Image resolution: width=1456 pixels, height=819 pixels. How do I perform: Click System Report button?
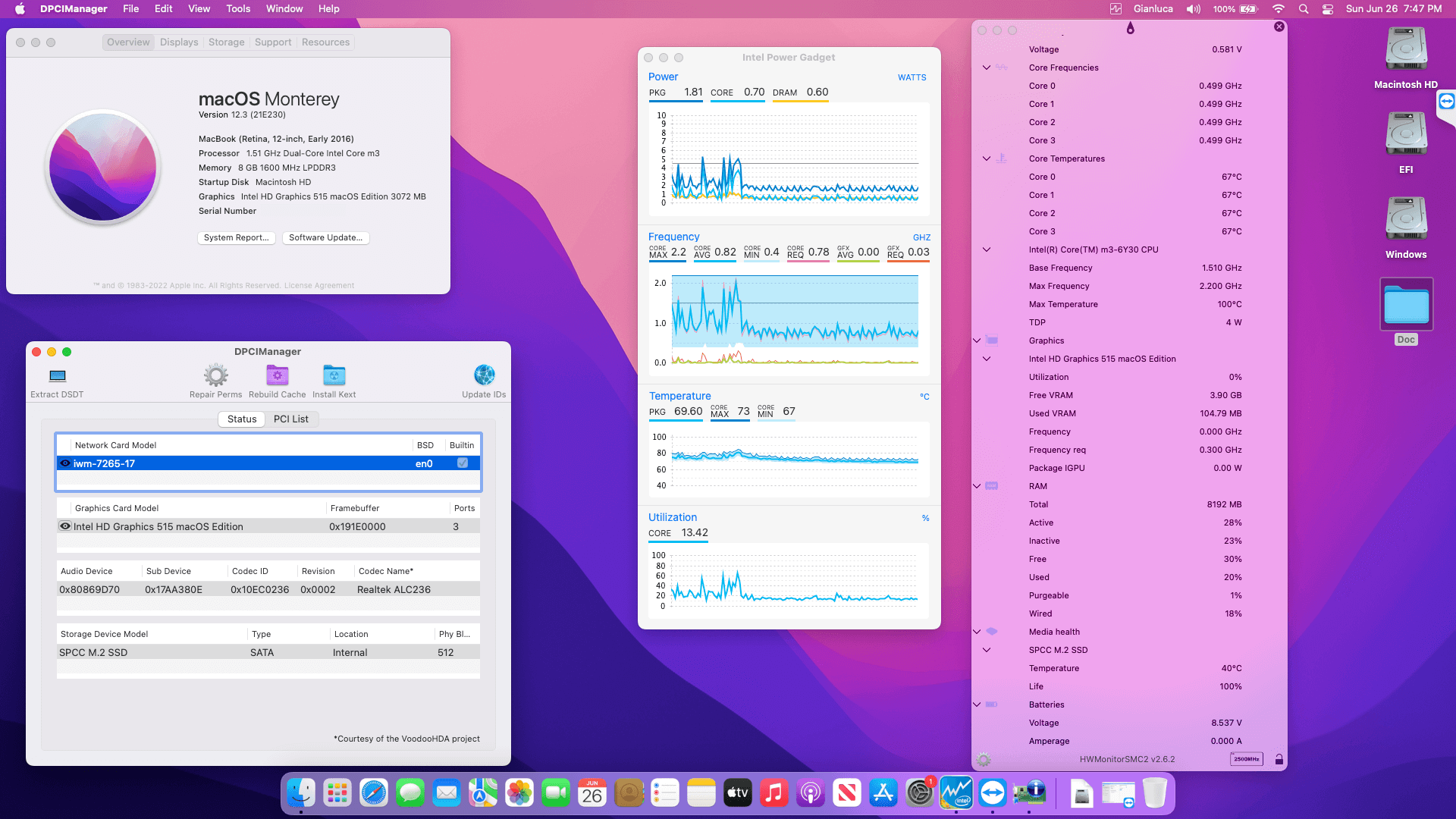click(x=237, y=238)
